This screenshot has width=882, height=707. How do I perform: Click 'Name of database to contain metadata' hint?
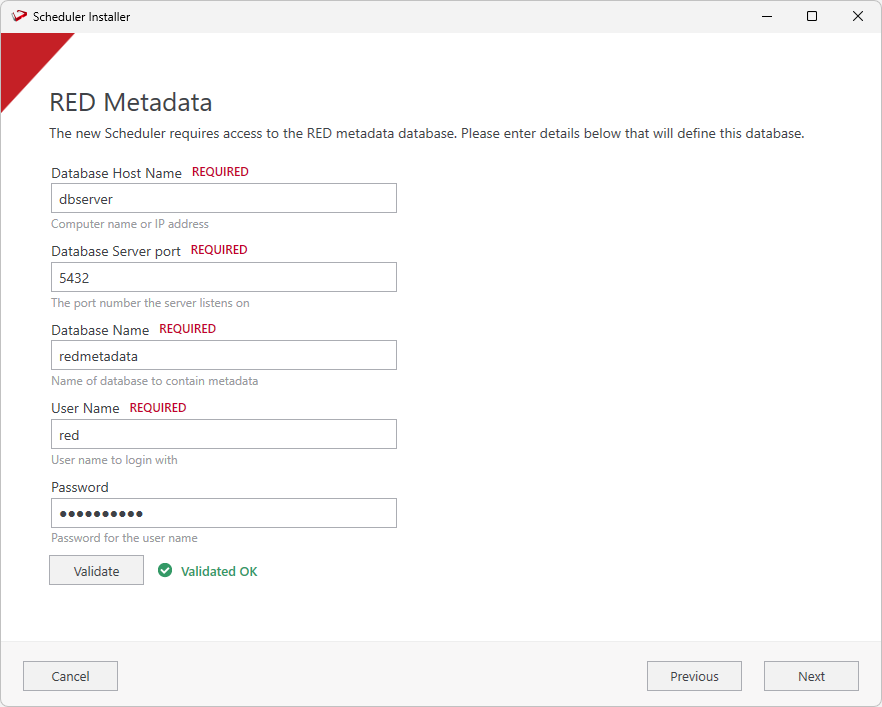pyautogui.click(x=155, y=381)
